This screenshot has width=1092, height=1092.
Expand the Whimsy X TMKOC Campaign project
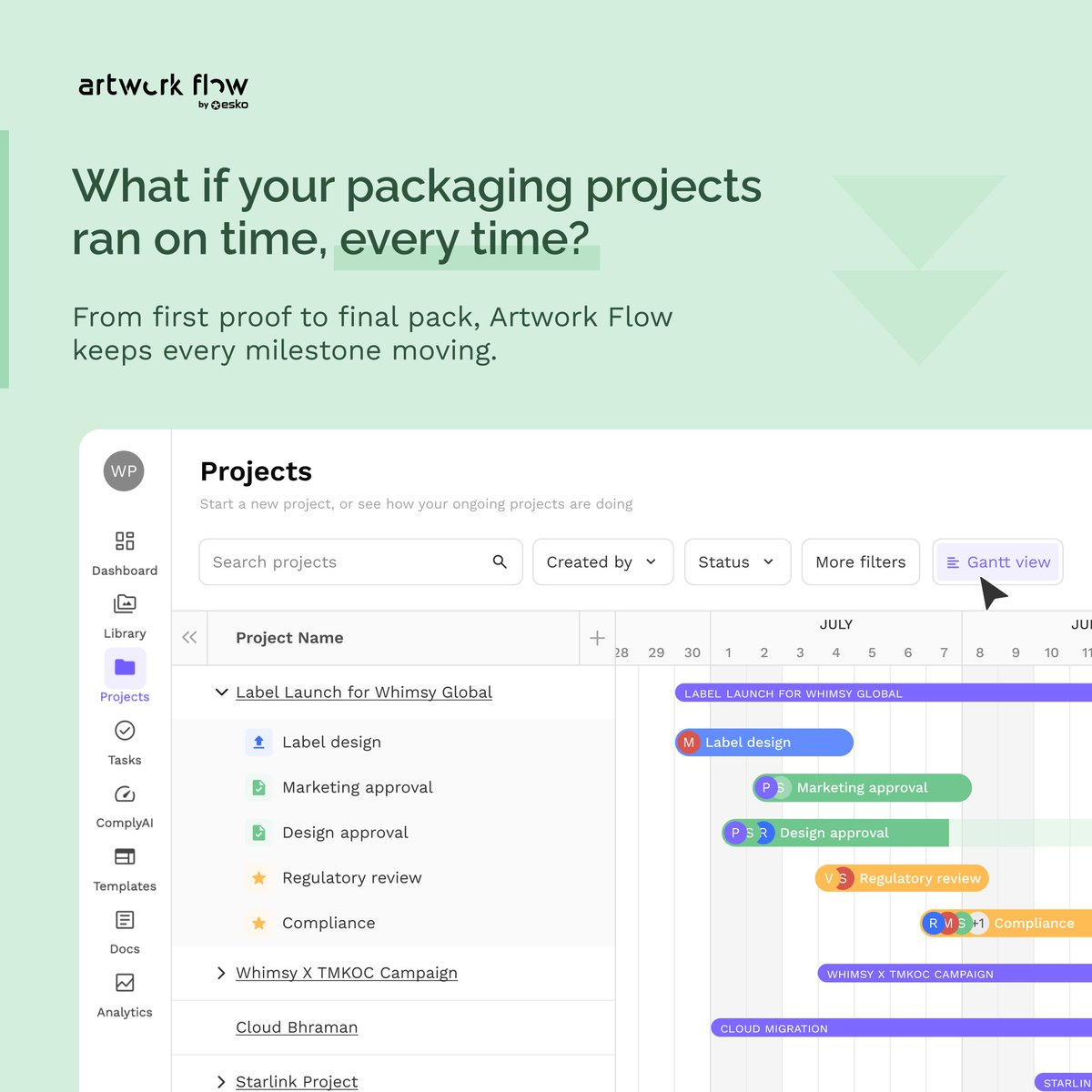[x=221, y=973]
